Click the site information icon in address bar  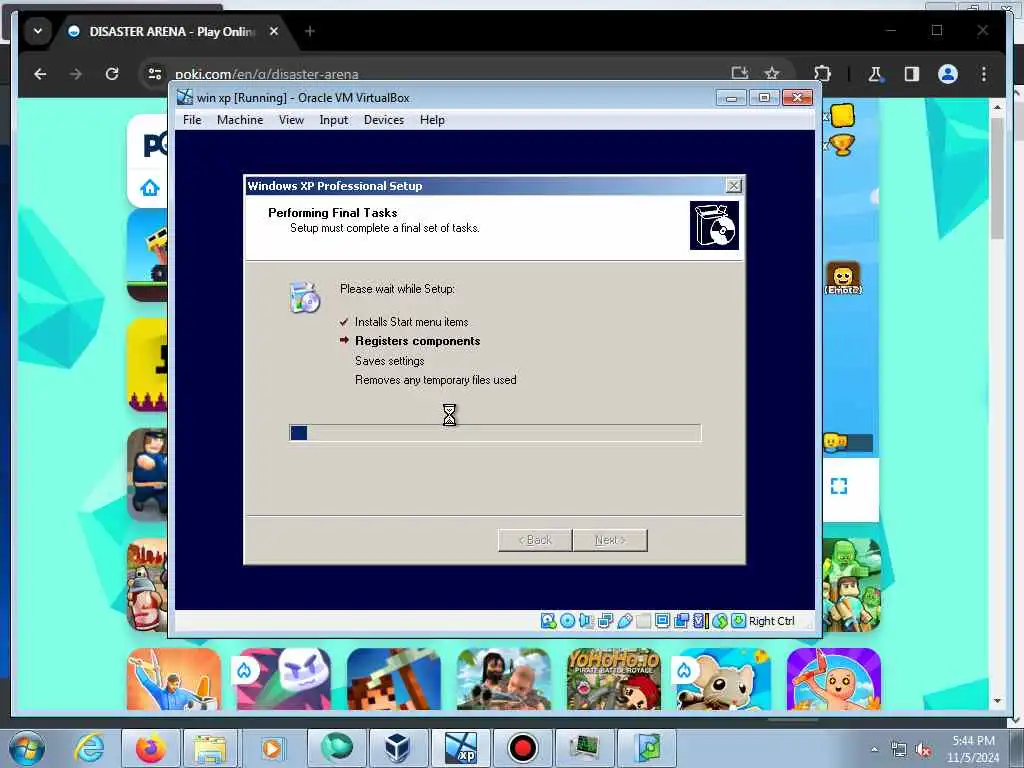(155, 74)
